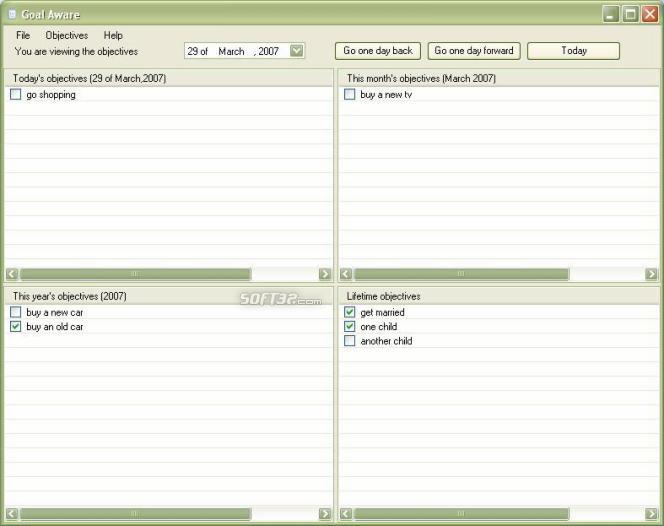Click right scroll arrow in Today's objectives
This screenshot has height=526, width=664.
coord(325,274)
